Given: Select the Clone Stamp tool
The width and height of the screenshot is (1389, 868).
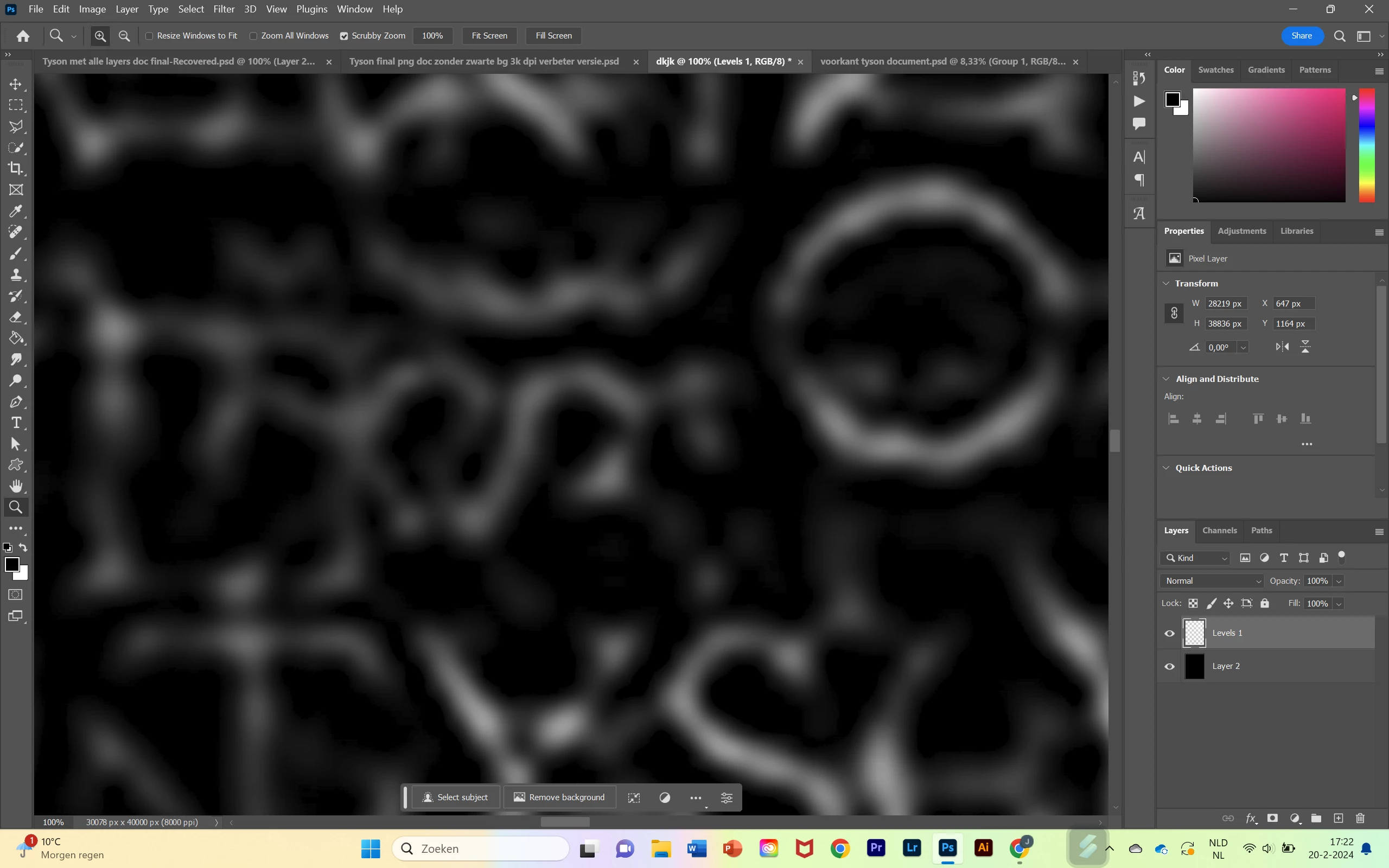Looking at the screenshot, I should (x=16, y=275).
